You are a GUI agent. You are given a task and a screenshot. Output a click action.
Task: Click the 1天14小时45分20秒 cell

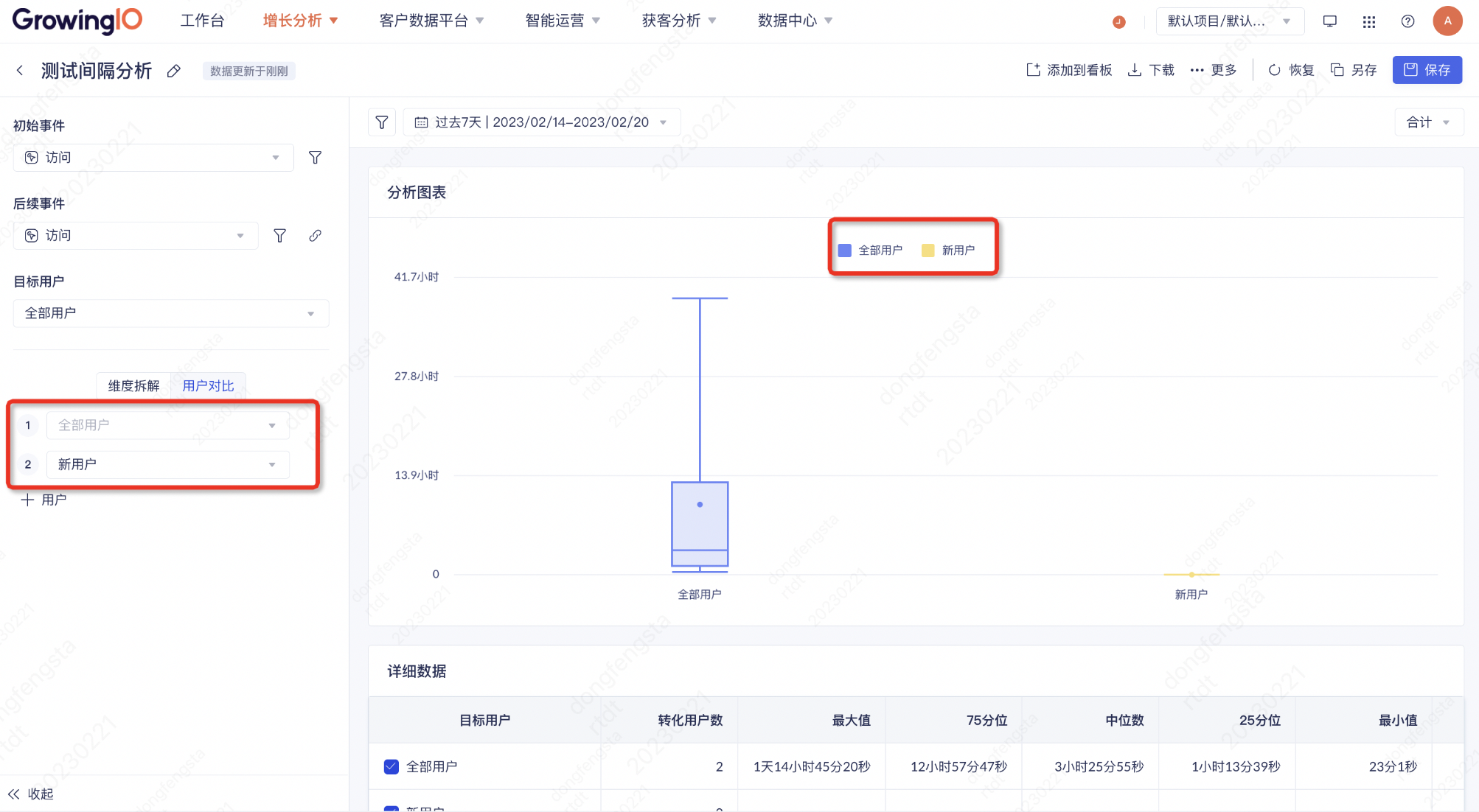coord(812,767)
